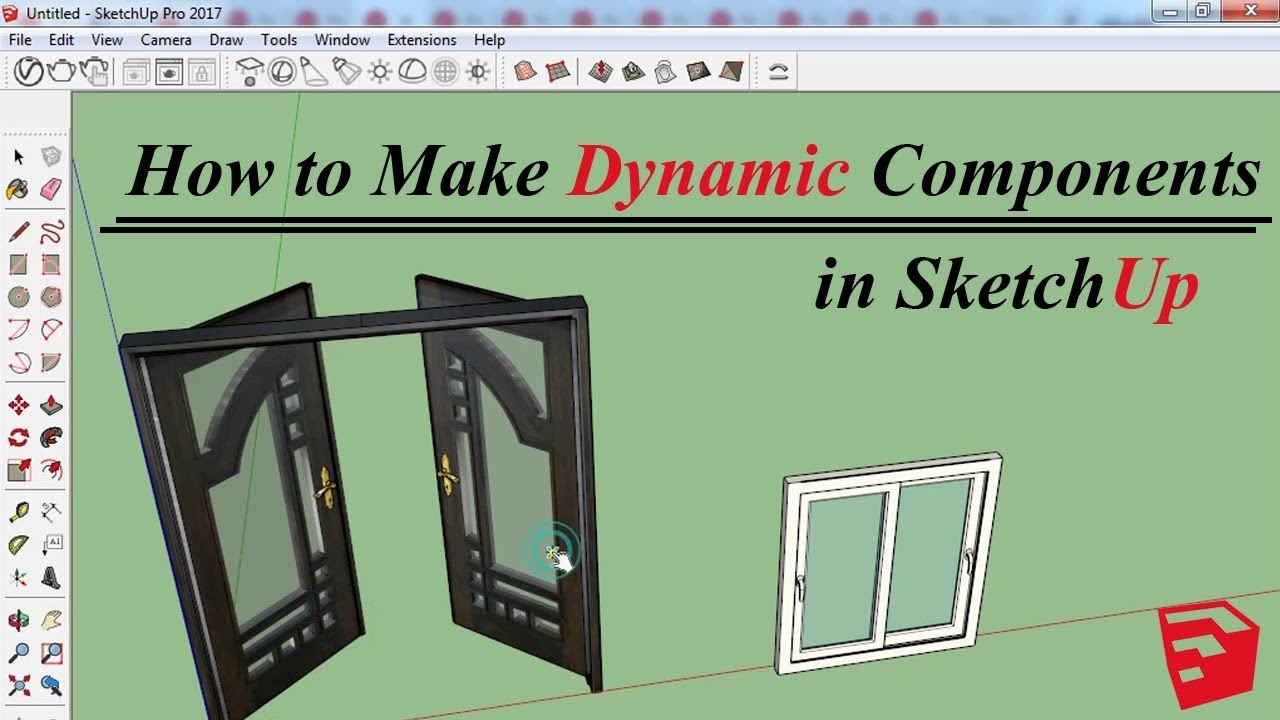Select the Sandbox Stamp tool
The image size is (1280, 720).
[x=633, y=72]
